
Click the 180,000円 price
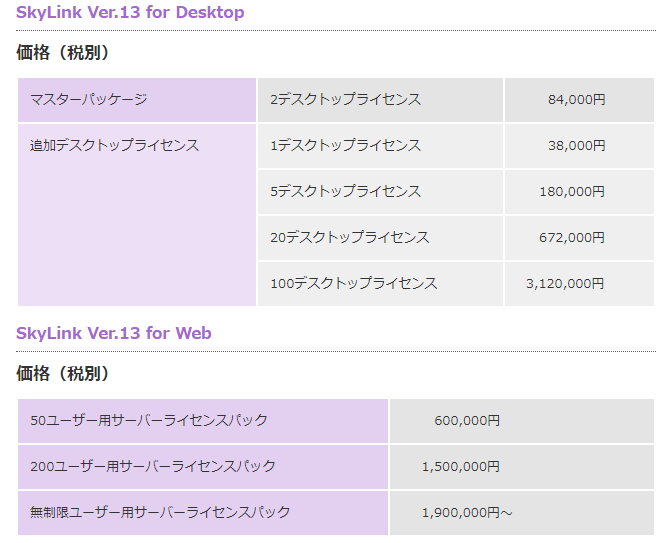[x=572, y=191]
